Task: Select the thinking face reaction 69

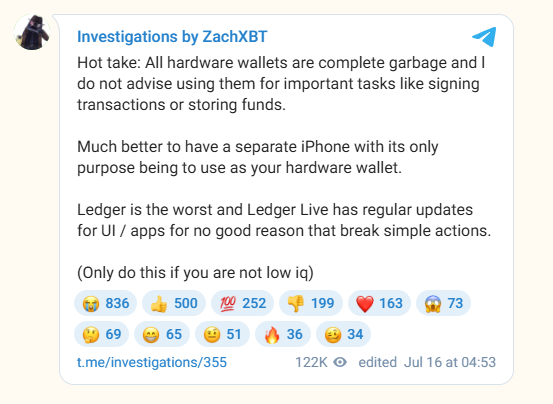Action: tap(102, 334)
